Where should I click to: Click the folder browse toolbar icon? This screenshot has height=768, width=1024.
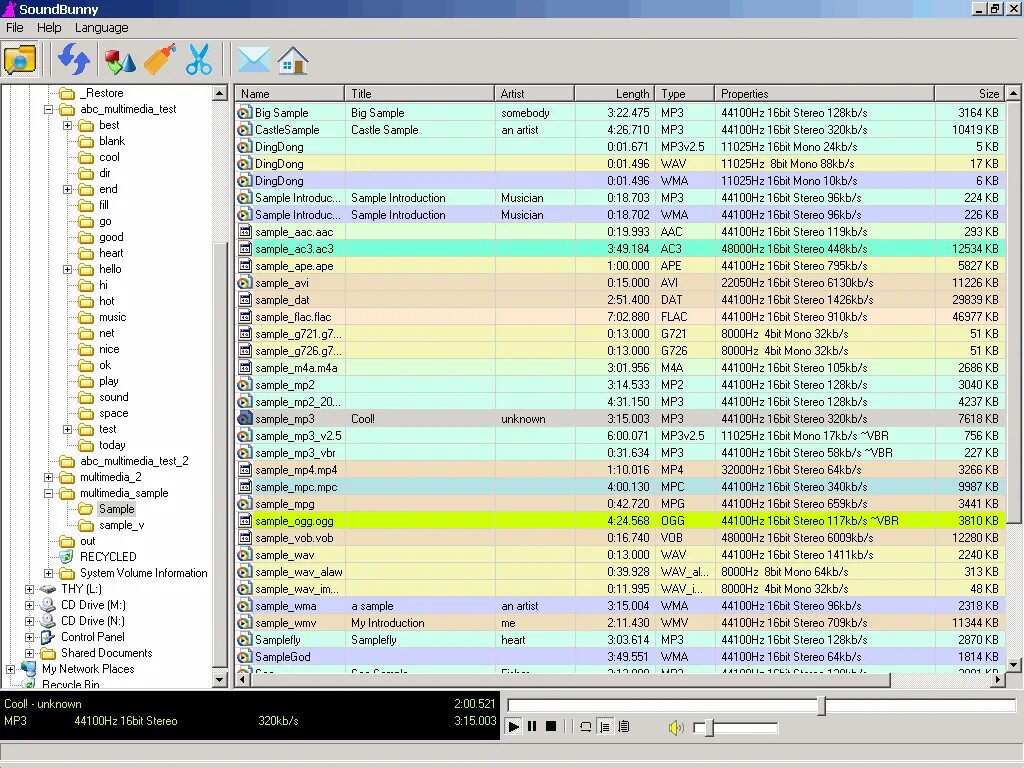point(20,60)
